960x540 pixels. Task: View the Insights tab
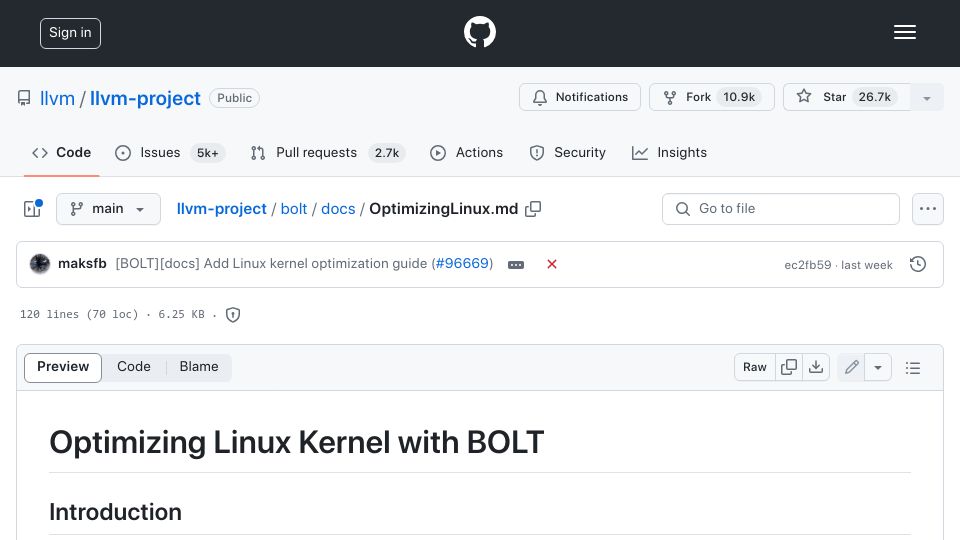tap(669, 152)
